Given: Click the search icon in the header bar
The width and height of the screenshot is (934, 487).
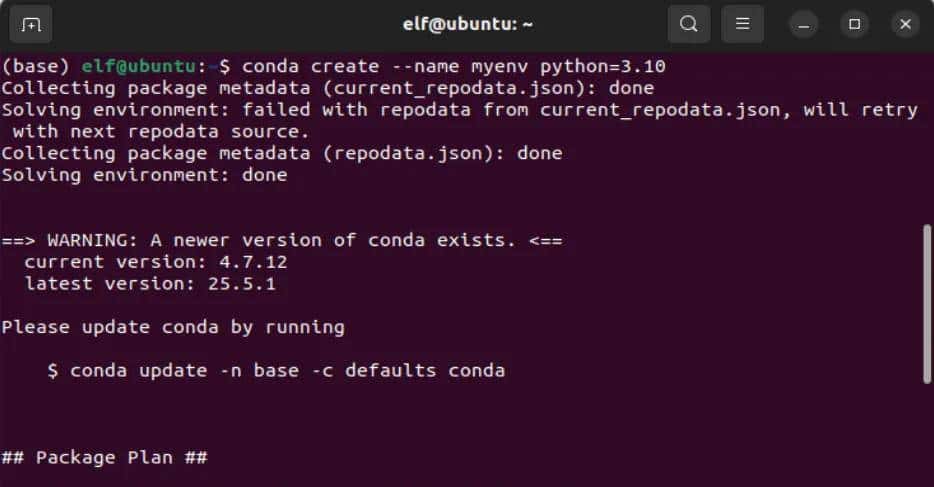Looking at the screenshot, I should (688, 24).
